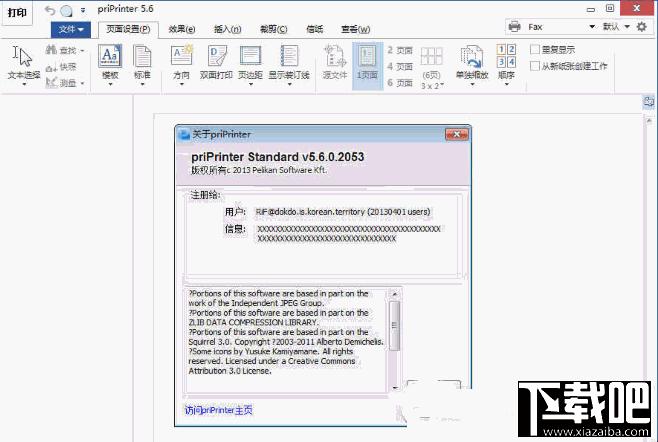Enable 双面打印 duplex printing

click(216, 62)
